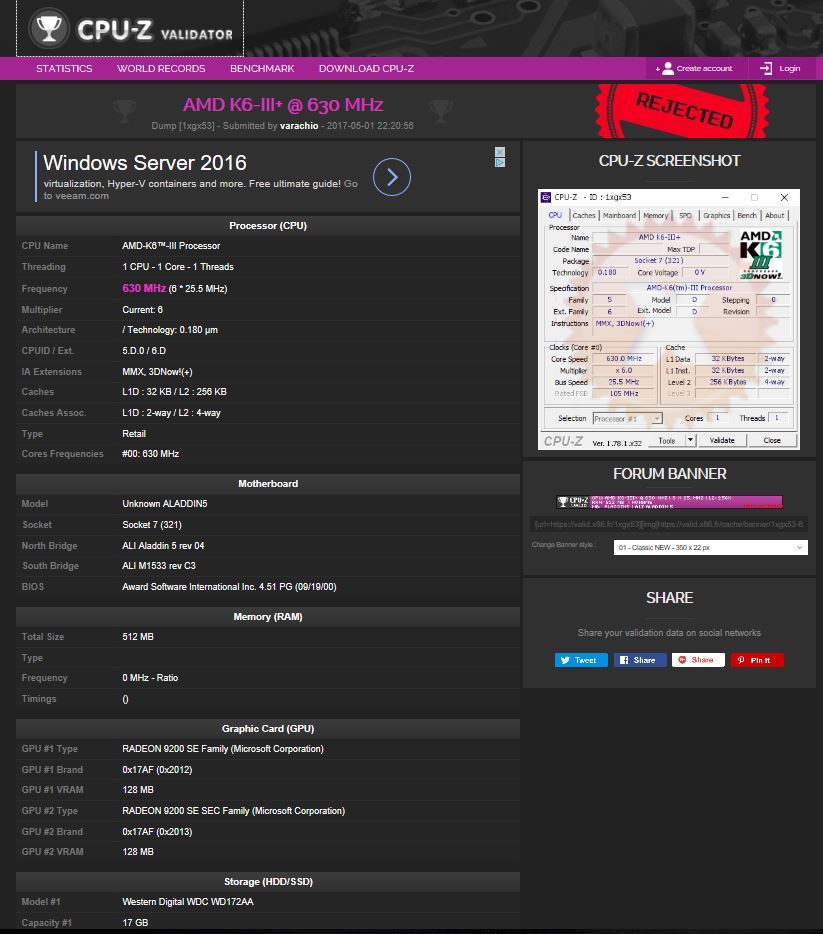The width and height of the screenshot is (823, 934).
Task: Click the Socket 7 (321) value
Action: [152, 525]
